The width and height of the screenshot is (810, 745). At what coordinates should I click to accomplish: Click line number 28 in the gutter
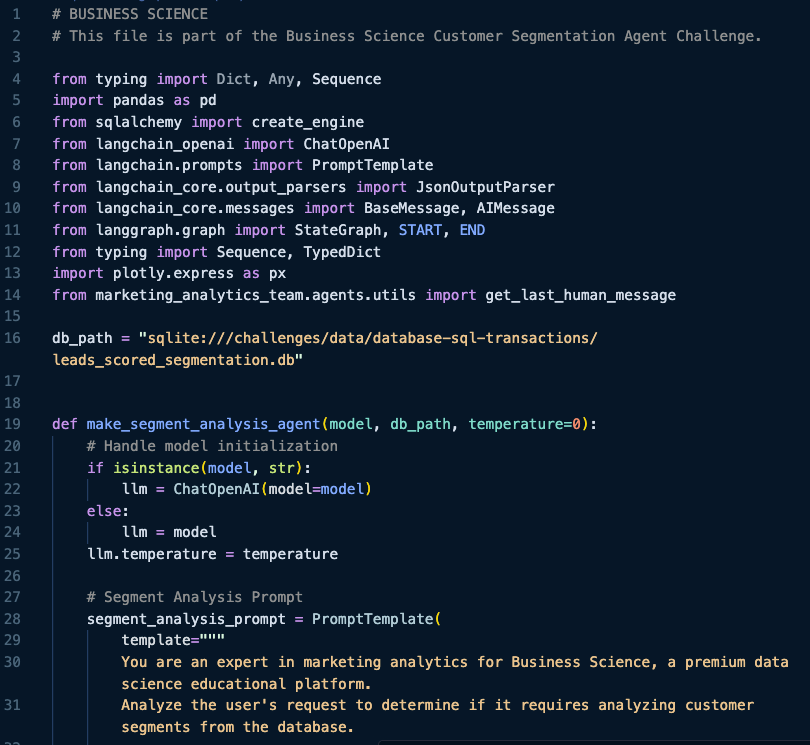[x=12, y=619]
